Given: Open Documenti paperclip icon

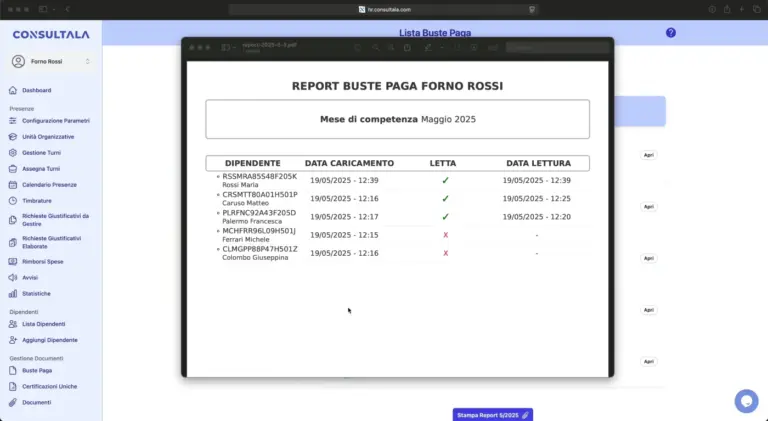Looking at the screenshot, I should [x=13, y=402].
